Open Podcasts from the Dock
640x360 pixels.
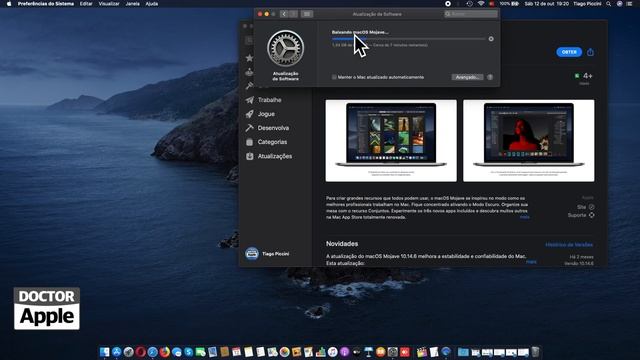344,352
